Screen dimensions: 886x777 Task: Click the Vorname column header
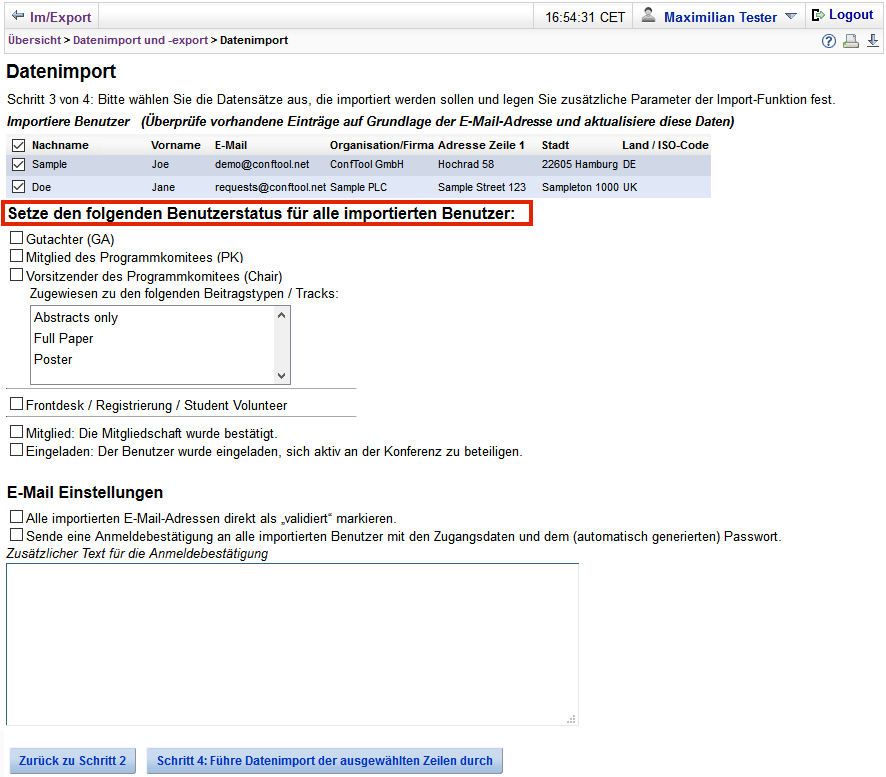pos(176,145)
